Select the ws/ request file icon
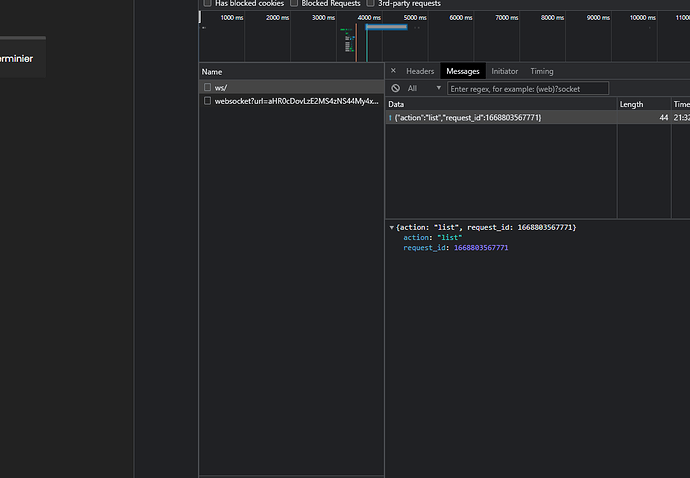The image size is (690, 478). coord(207,88)
